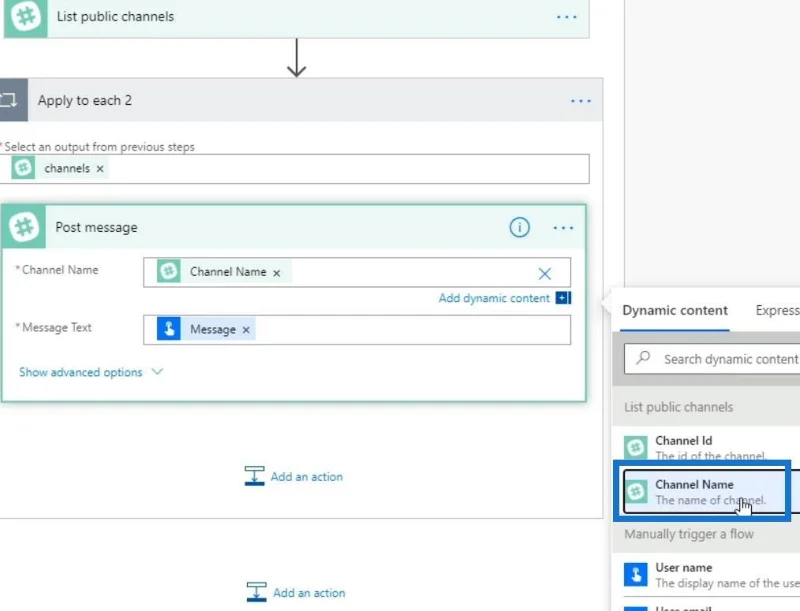Click the plus icon beside Add dynamic content
Viewport: 800px width, 611px height.
coord(563,298)
